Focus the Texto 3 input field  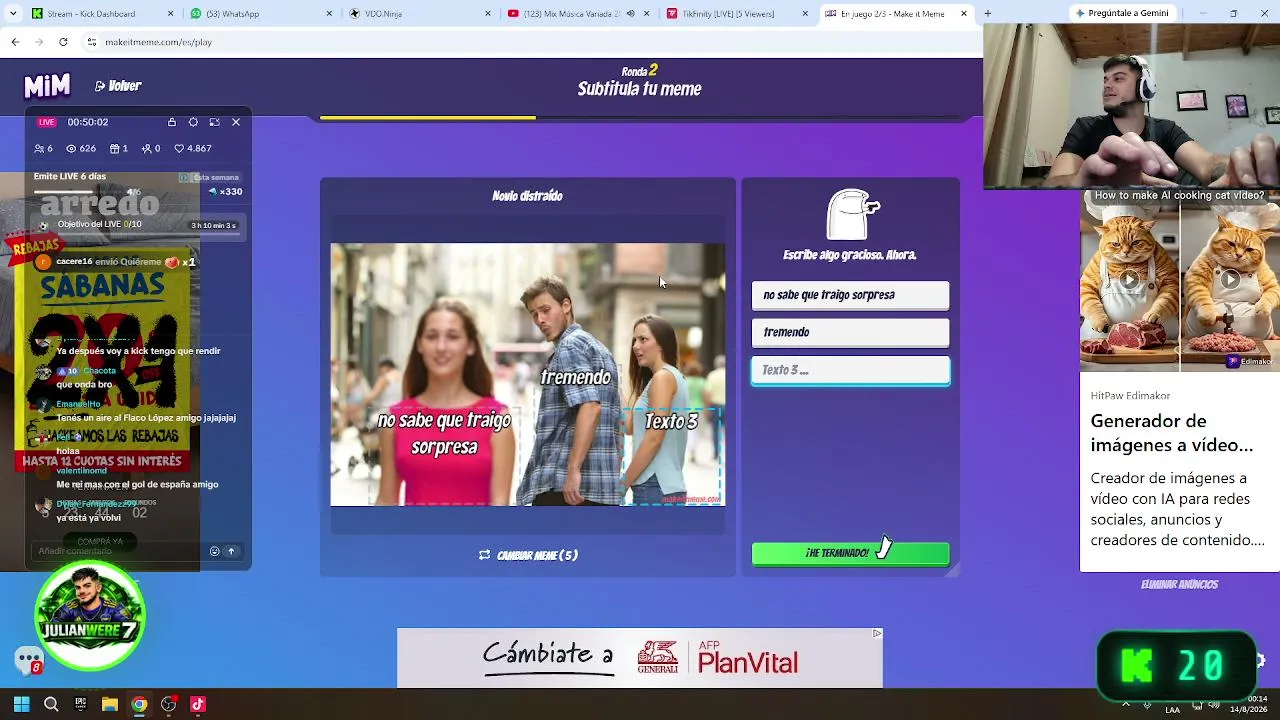click(x=850, y=370)
